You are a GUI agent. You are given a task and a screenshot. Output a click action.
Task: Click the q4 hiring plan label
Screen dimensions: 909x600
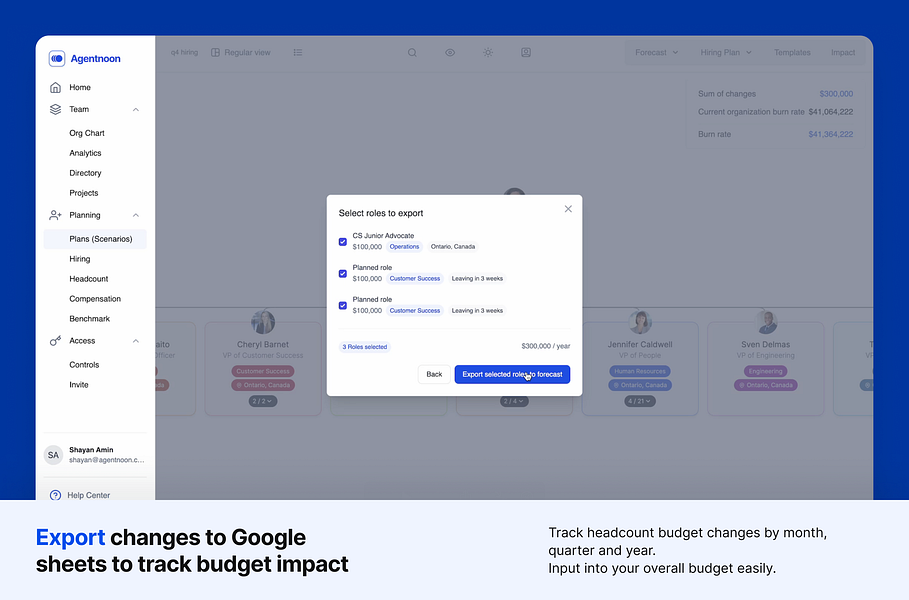(x=184, y=53)
